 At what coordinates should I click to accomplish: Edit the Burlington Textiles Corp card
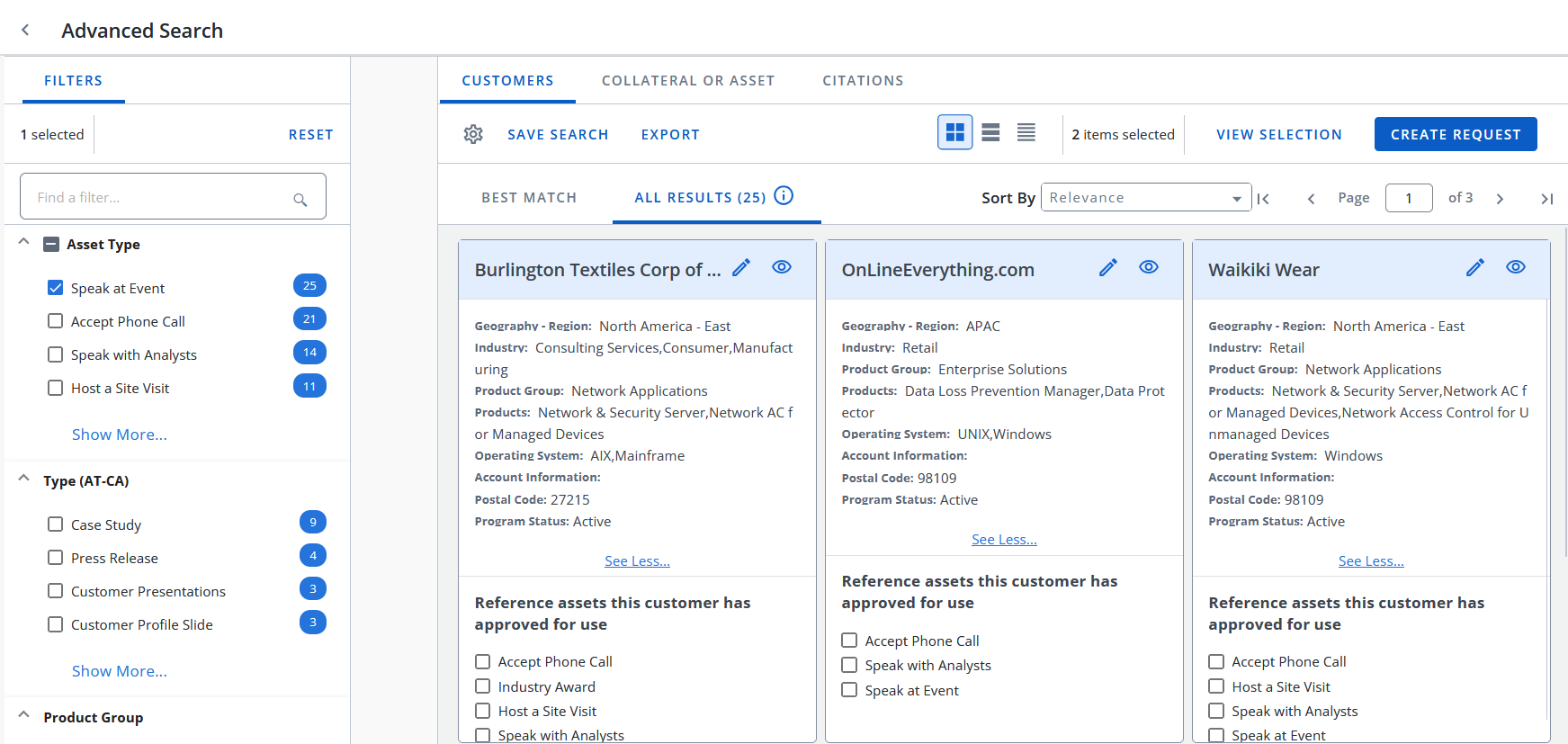741,267
